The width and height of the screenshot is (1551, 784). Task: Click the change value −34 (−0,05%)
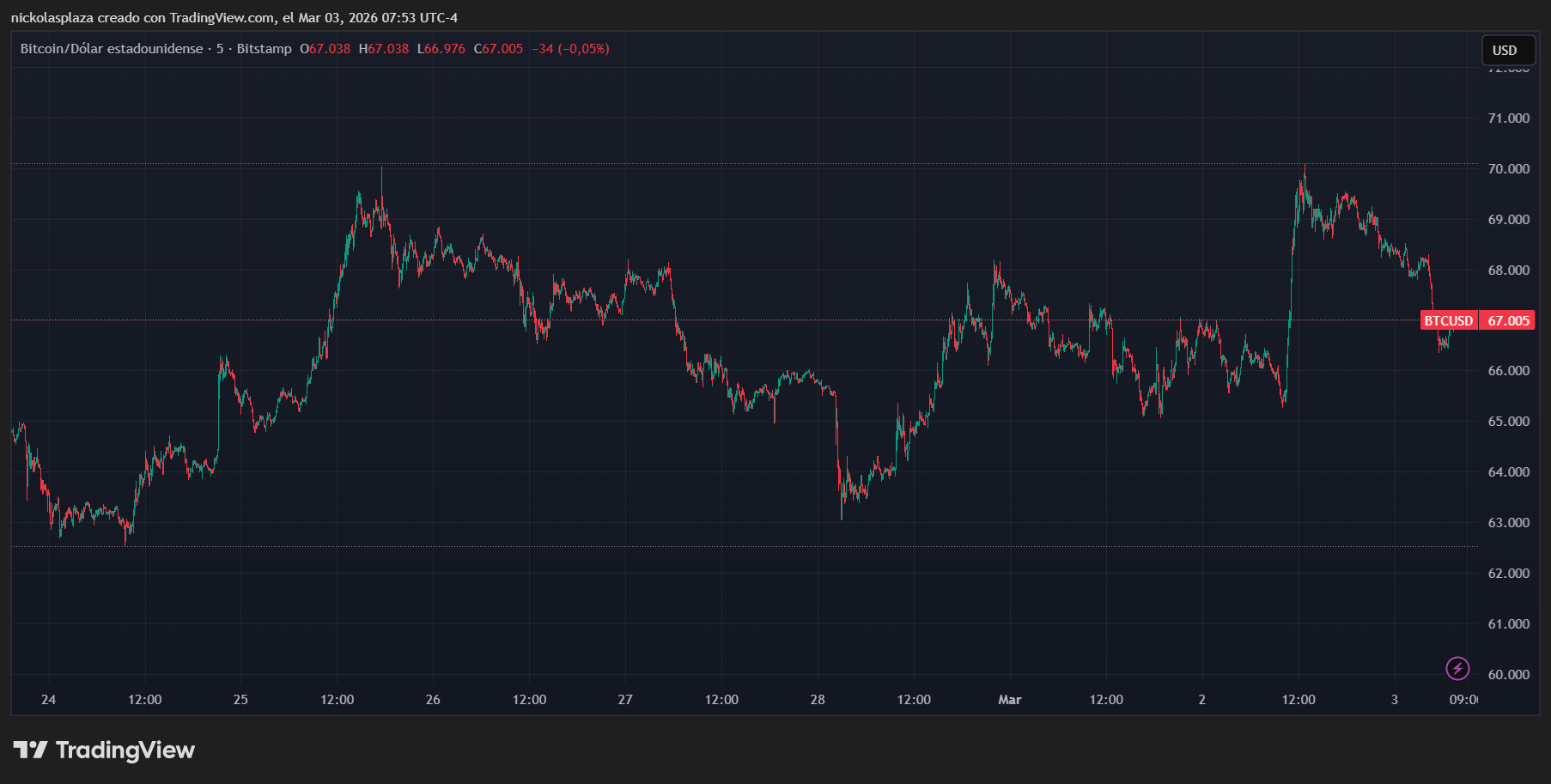point(570,49)
